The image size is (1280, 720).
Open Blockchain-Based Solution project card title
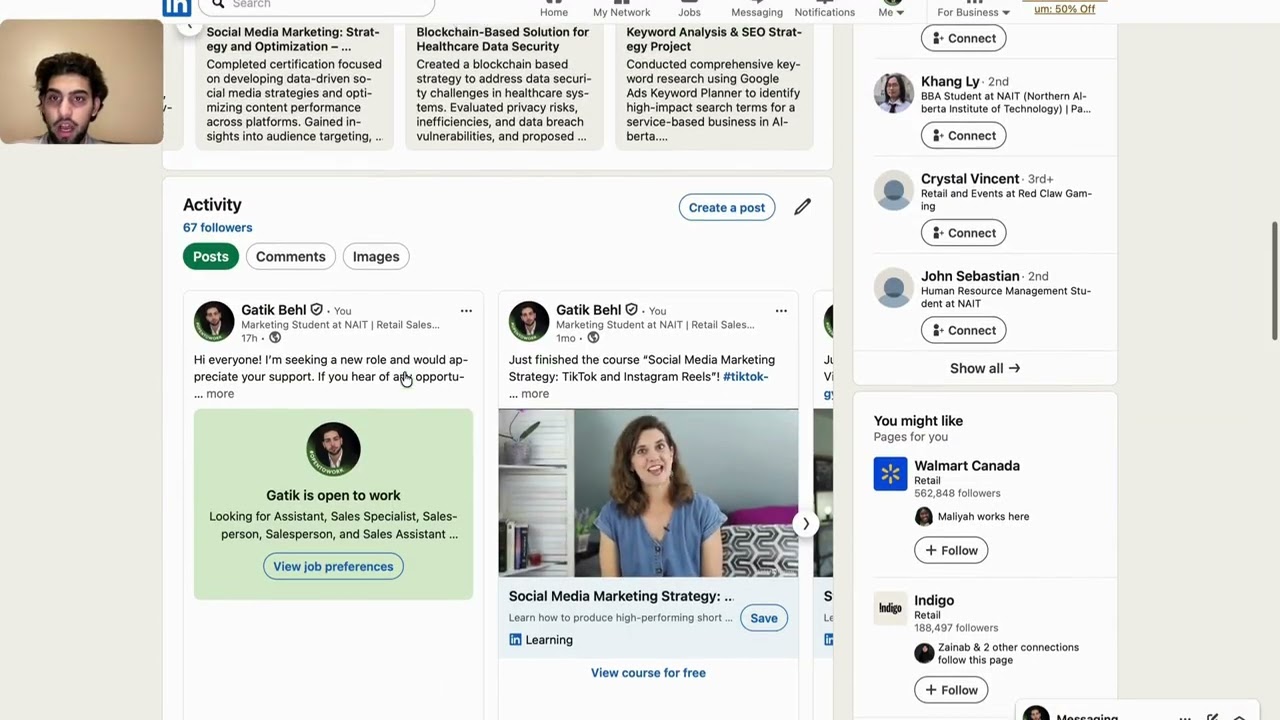click(x=503, y=39)
